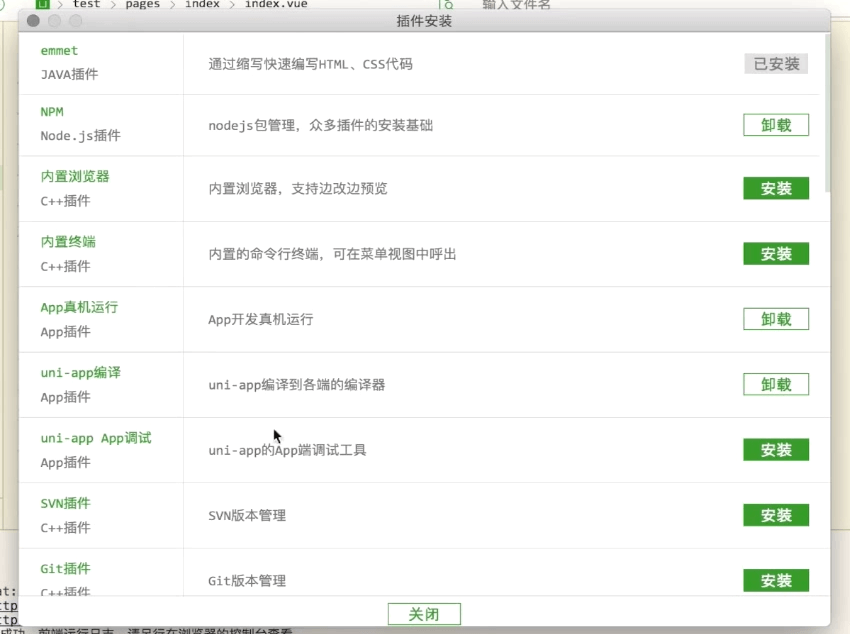Select the emmet plugin name
The height and width of the screenshot is (634, 850).
coord(59,51)
